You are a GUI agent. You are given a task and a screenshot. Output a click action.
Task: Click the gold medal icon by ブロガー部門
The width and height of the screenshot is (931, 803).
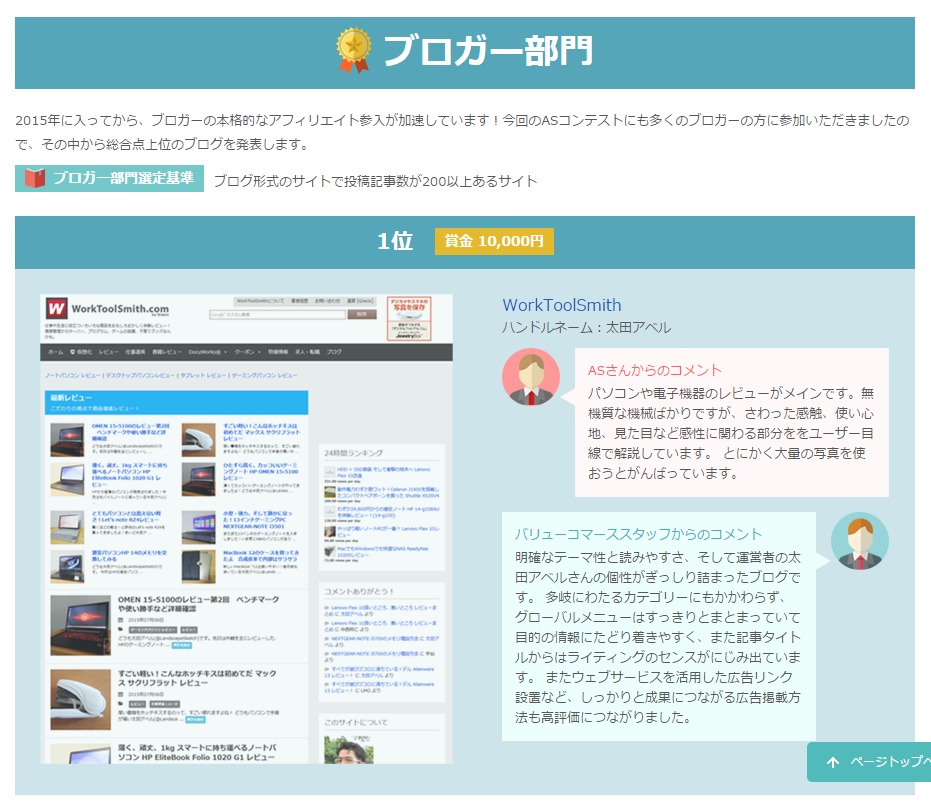353,50
